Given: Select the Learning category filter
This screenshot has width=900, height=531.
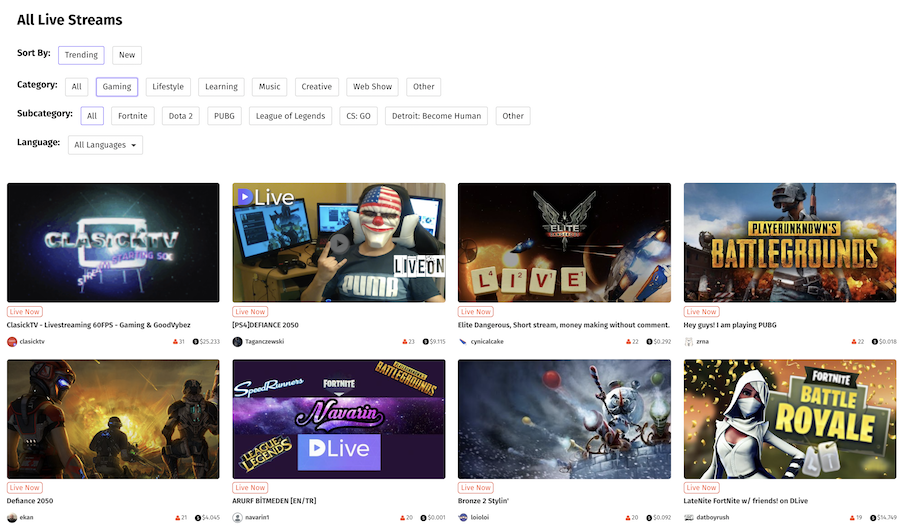Looking at the screenshot, I should (222, 87).
